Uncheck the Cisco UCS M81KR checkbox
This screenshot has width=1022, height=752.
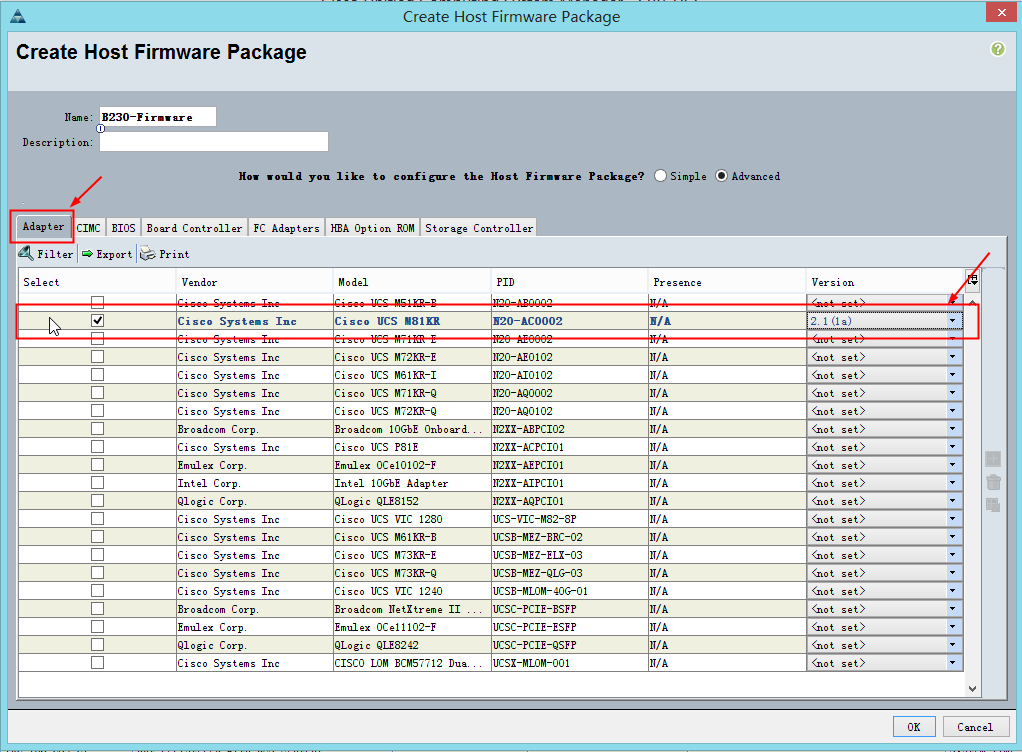[x=97, y=321]
